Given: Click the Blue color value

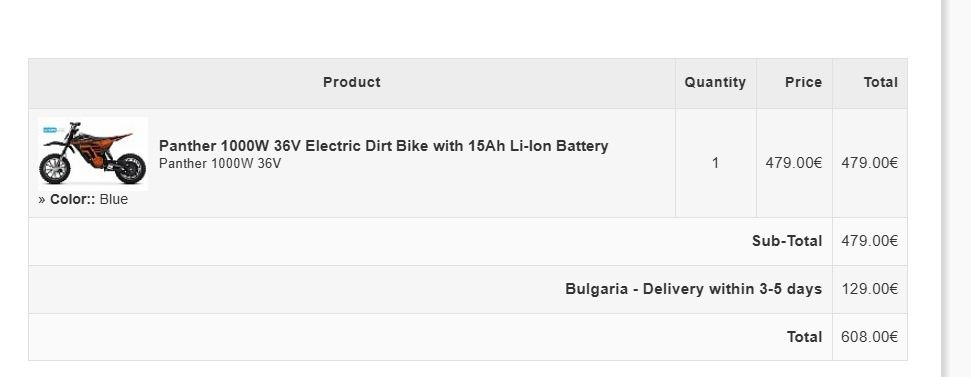Looking at the screenshot, I should point(113,199).
